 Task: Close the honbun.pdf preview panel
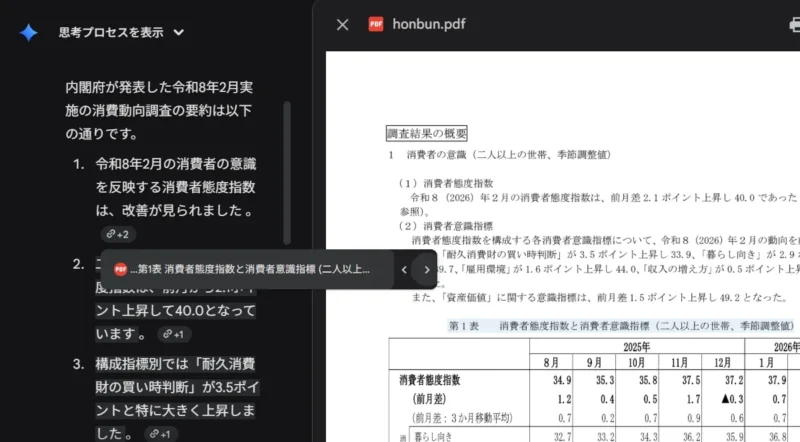[342, 24]
